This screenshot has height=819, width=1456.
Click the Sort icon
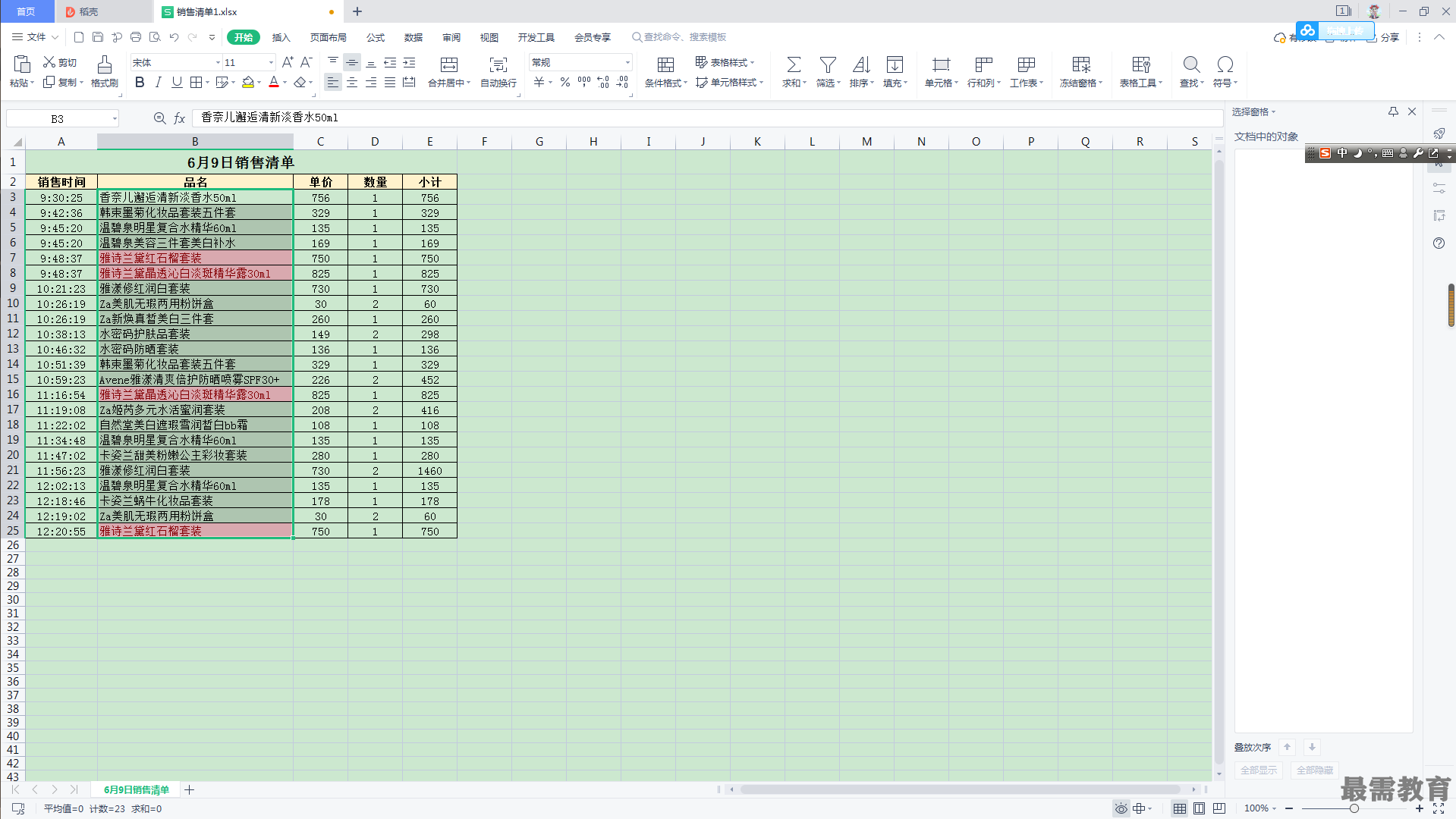pyautogui.click(x=861, y=64)
